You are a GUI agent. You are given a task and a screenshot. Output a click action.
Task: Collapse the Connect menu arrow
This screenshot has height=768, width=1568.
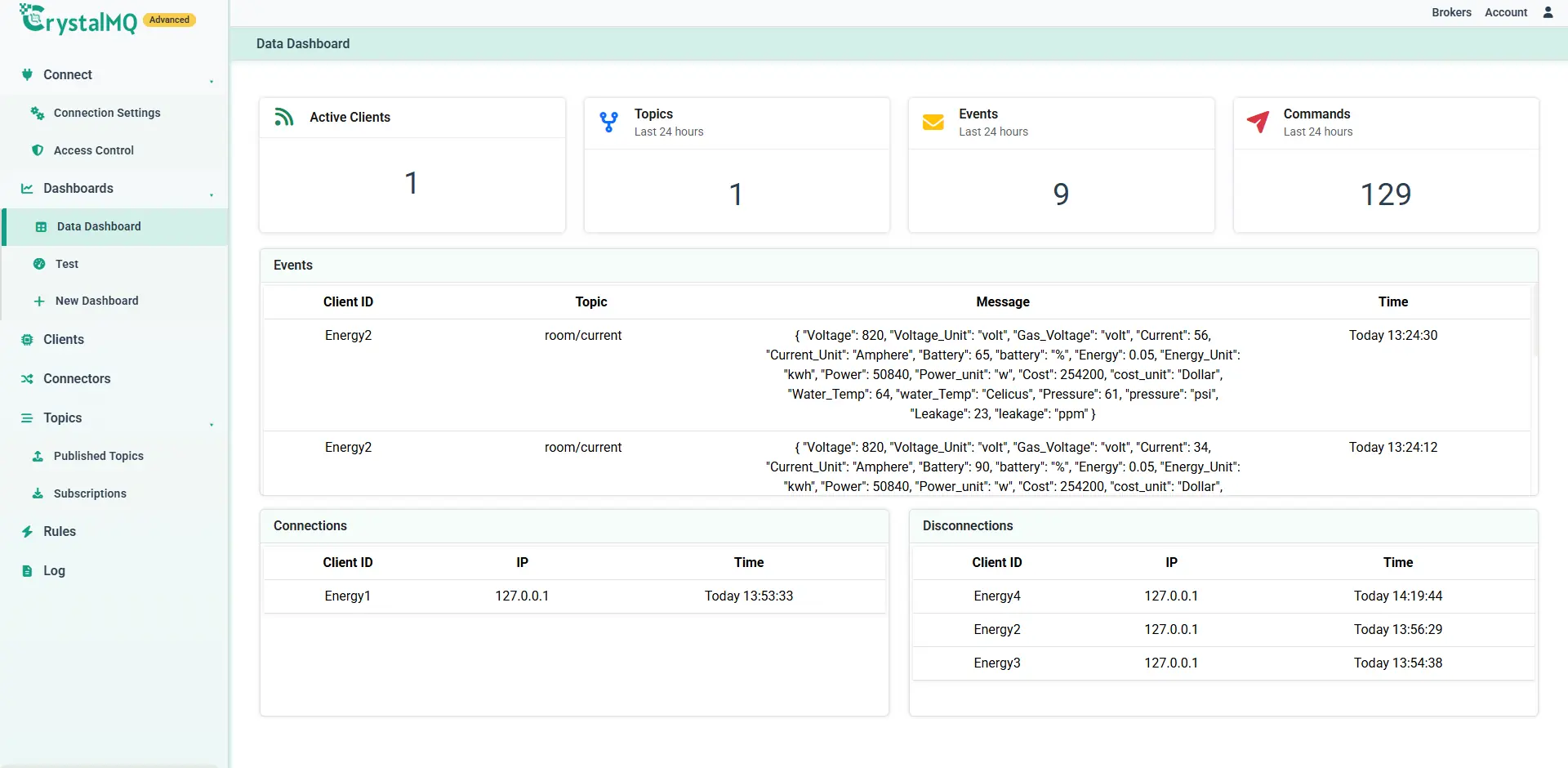pos(212,81)
